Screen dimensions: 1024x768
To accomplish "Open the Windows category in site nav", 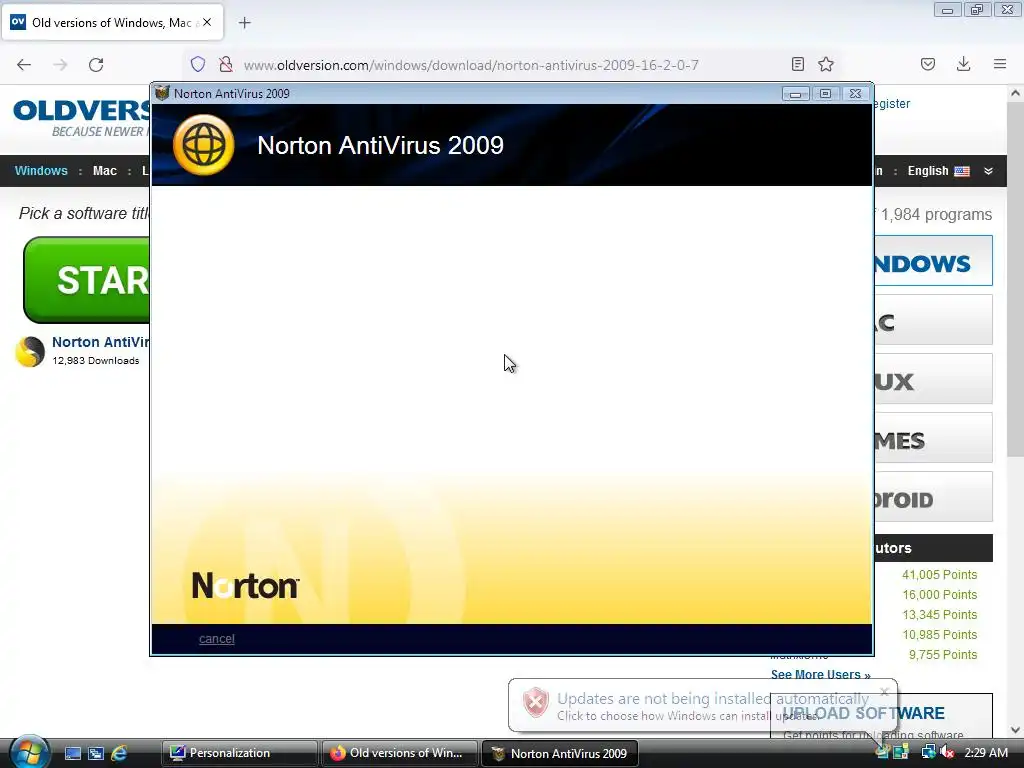I will (41, 171).
